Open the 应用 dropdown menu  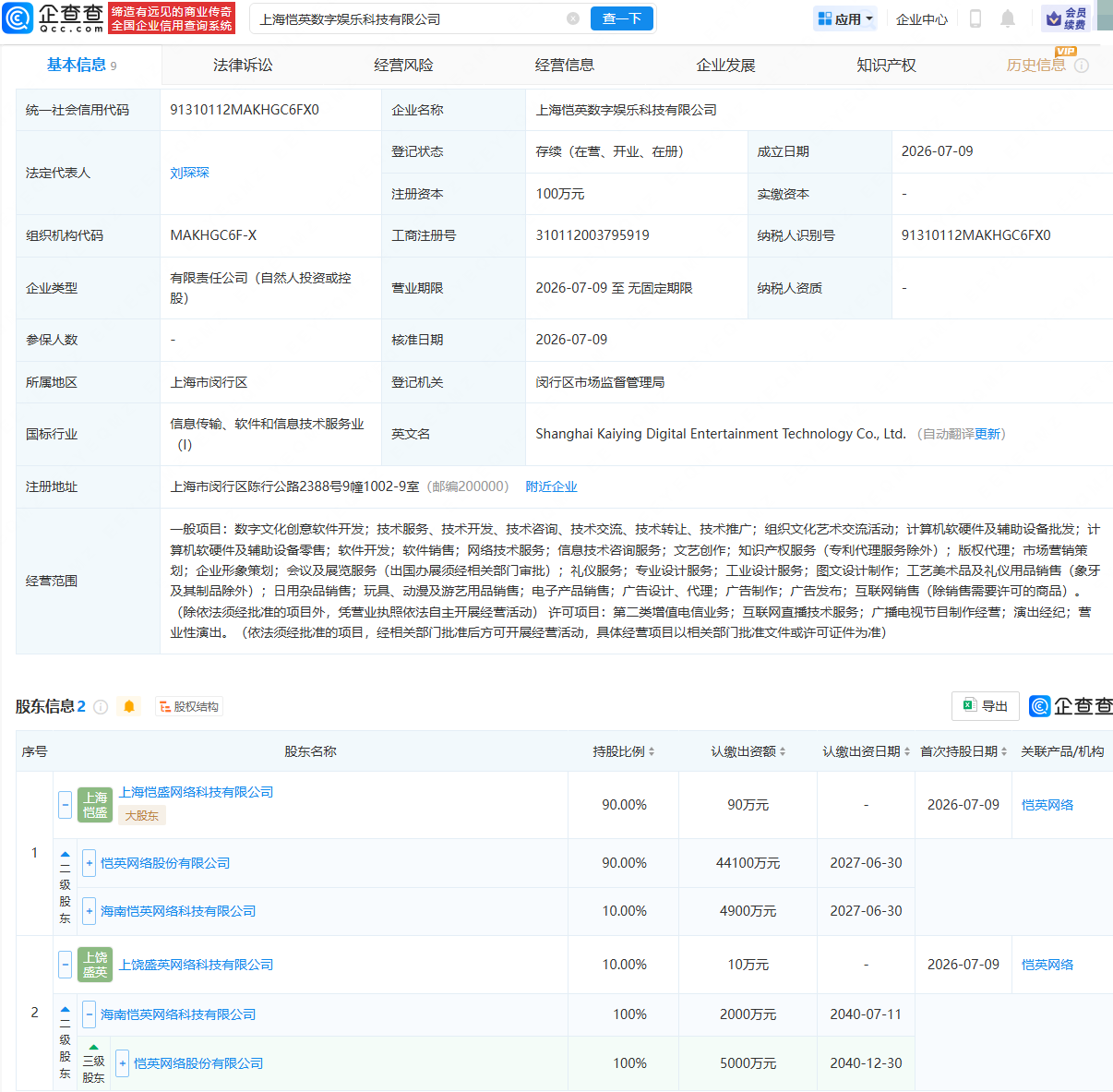tap(845, 18)
